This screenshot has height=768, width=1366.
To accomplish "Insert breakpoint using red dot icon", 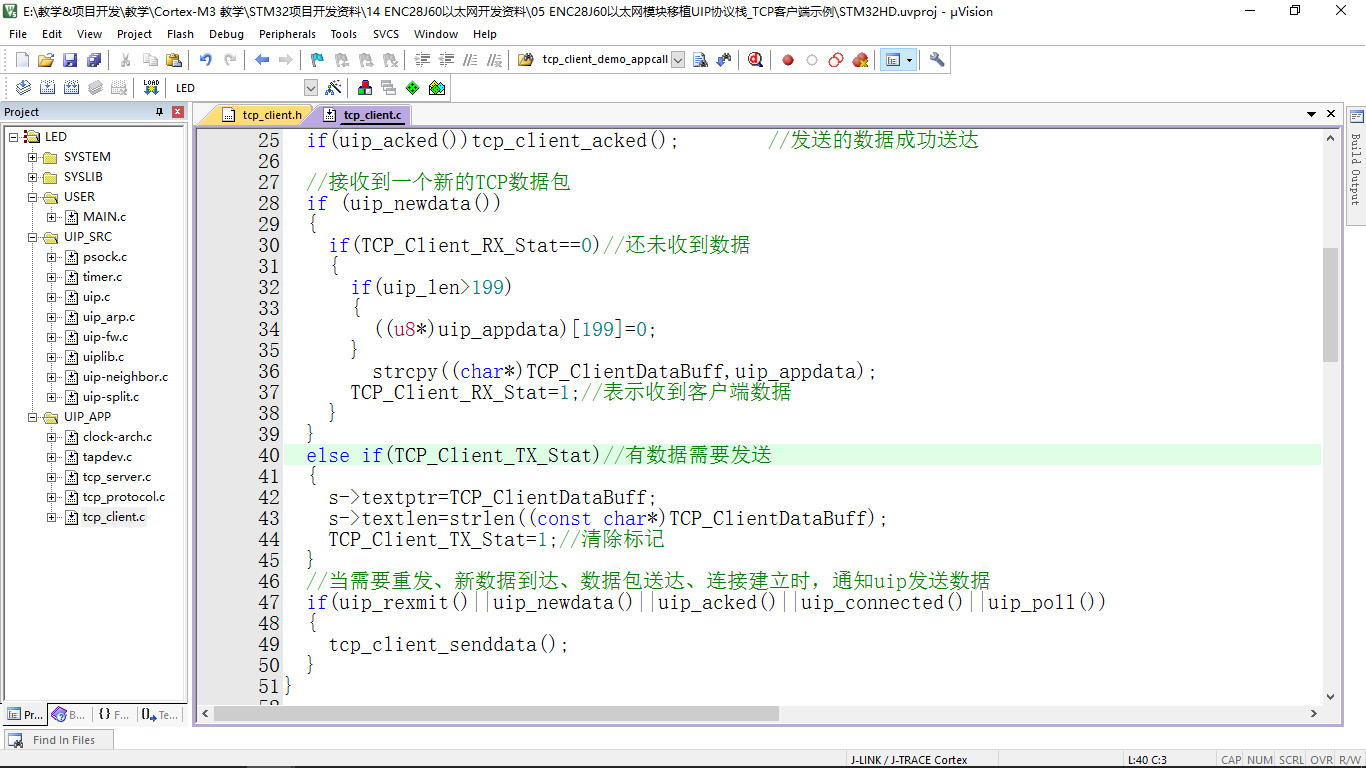I will click(788, 60).
